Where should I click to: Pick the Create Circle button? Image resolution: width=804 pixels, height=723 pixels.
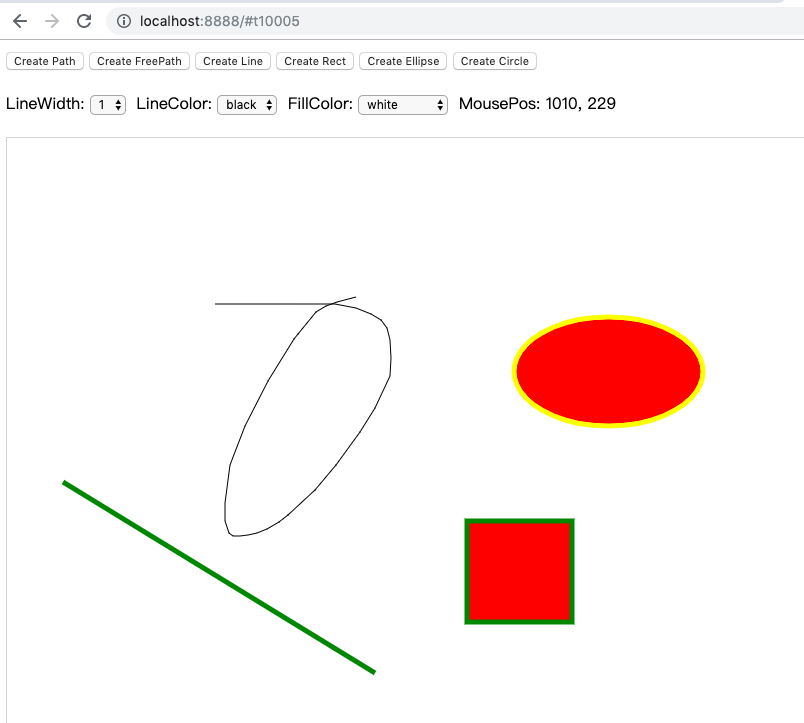coord(494,61)
